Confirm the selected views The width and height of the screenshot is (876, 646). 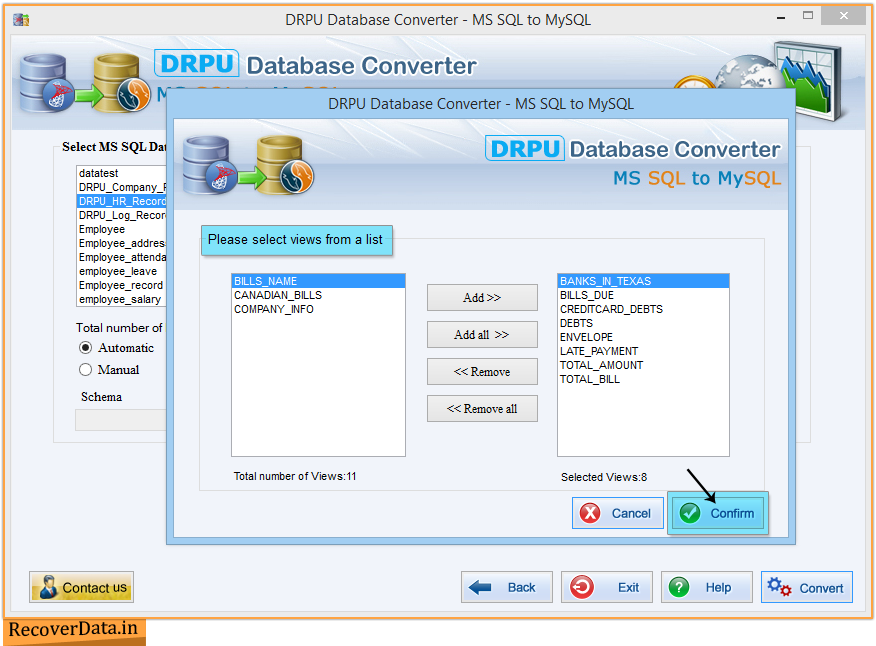718,513
